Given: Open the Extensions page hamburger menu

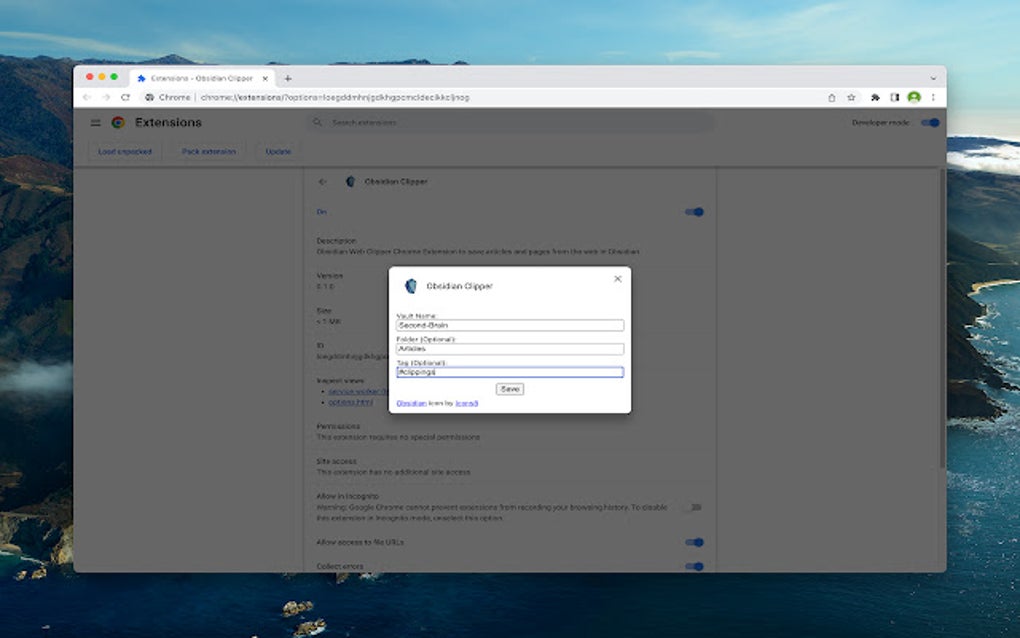Looking at the screenshot, I should pos(96,122).
